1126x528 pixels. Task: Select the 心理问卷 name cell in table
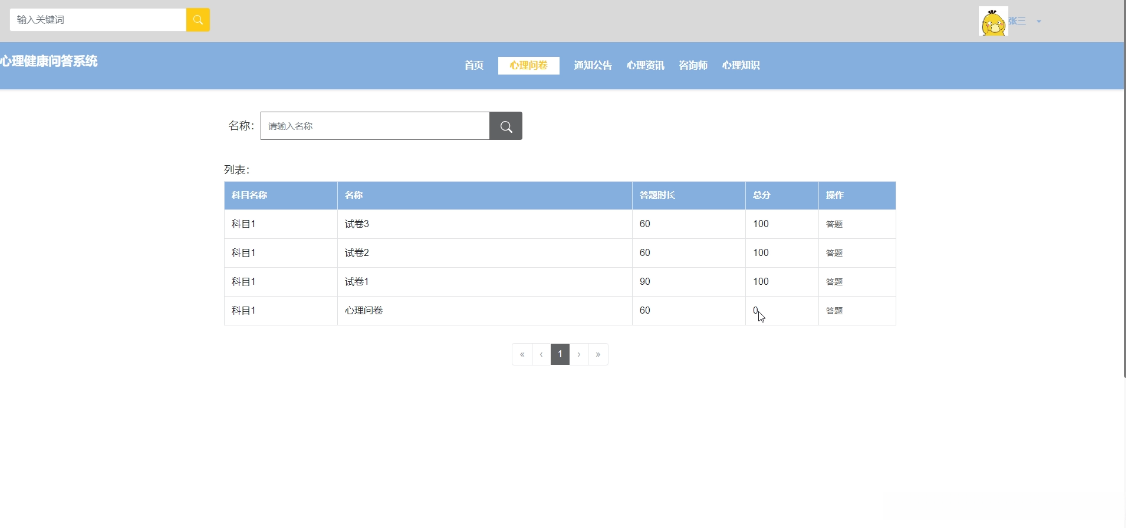click(x=485, y=310)
